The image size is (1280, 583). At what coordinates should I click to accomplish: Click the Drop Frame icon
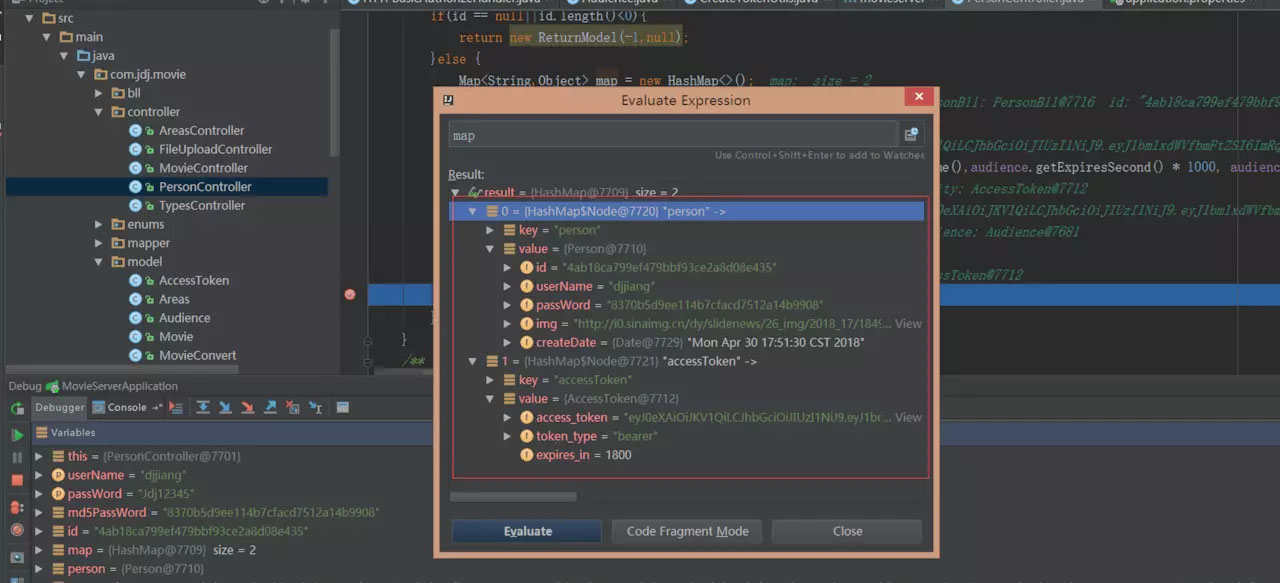tap(293, 407)
